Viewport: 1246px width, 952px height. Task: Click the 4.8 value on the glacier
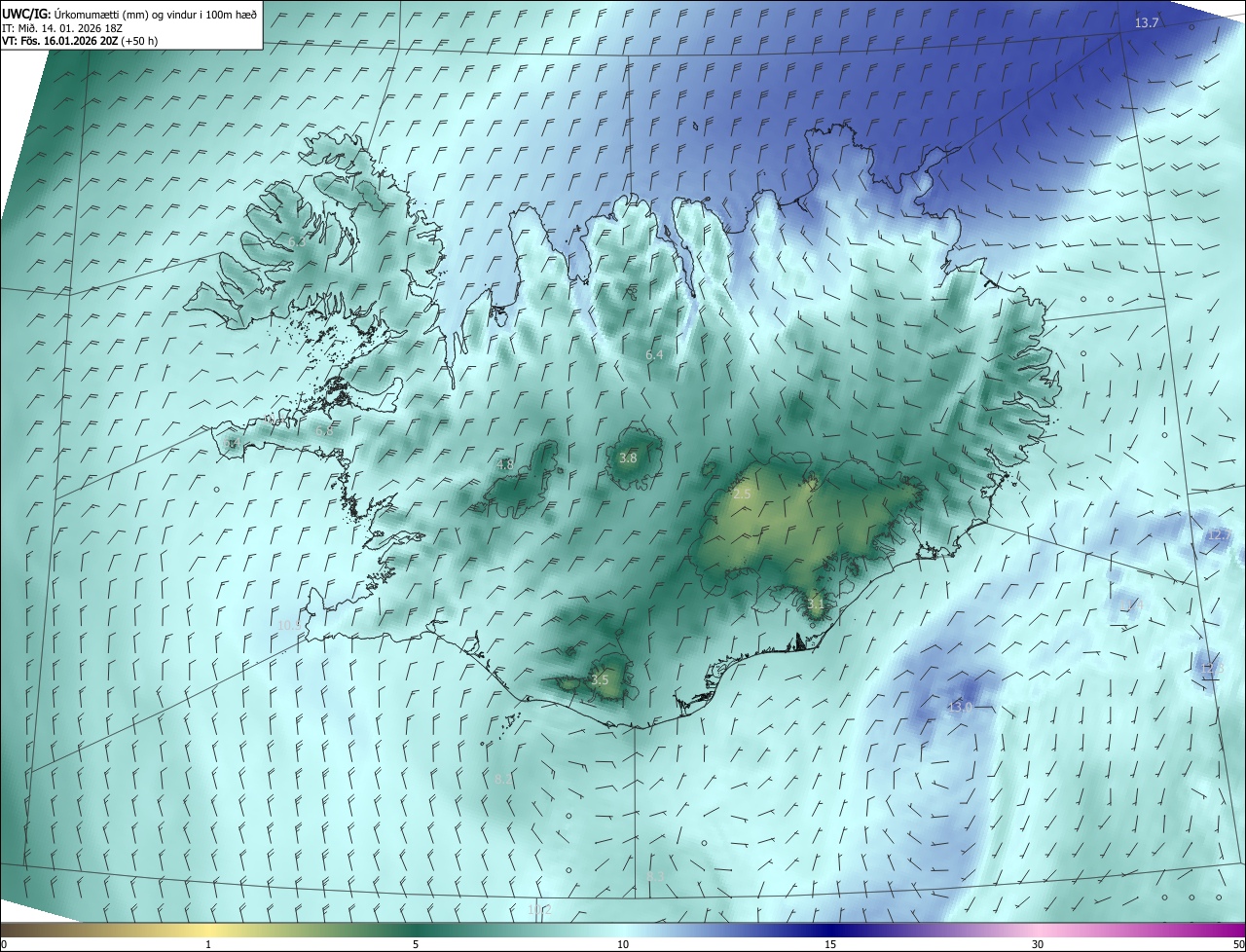[x=505, y=465]
